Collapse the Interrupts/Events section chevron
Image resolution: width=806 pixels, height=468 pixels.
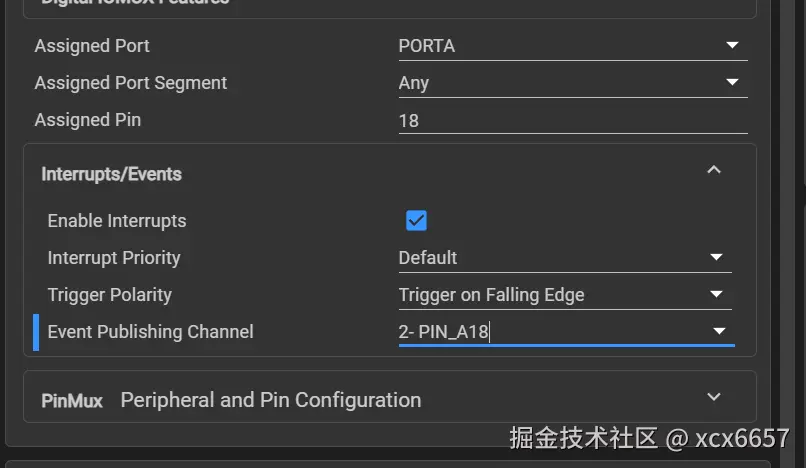[714, 171]
